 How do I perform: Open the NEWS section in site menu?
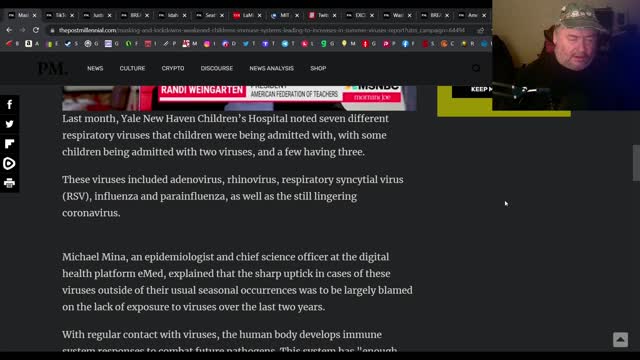[x=95, y=68]
